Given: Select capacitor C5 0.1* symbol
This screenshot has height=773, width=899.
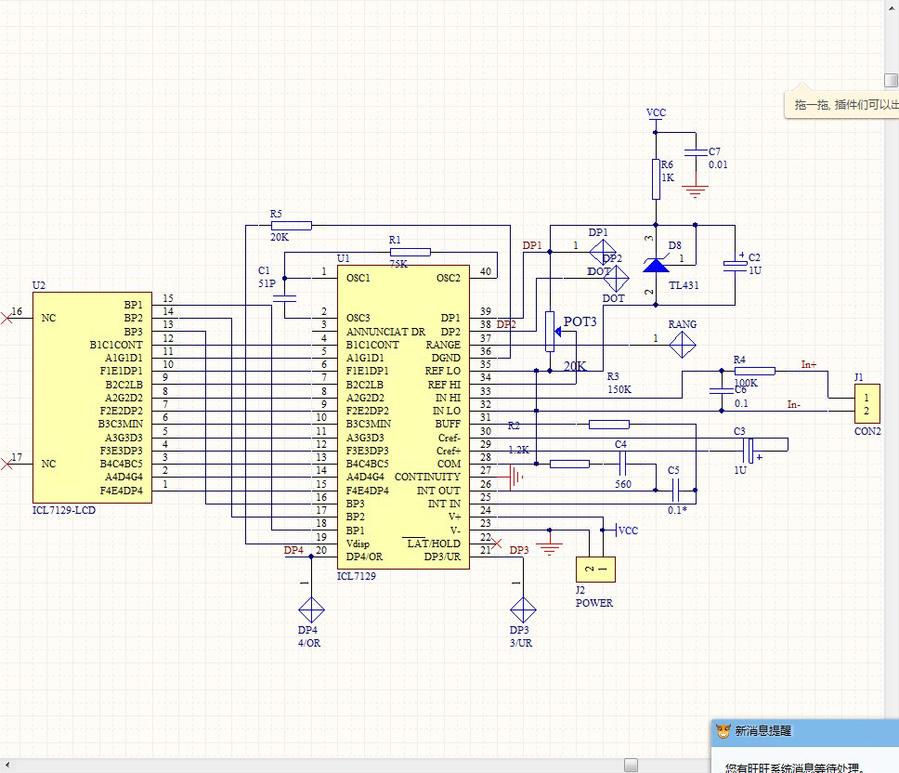Looking at the screenshot, I should coord(675,490).
